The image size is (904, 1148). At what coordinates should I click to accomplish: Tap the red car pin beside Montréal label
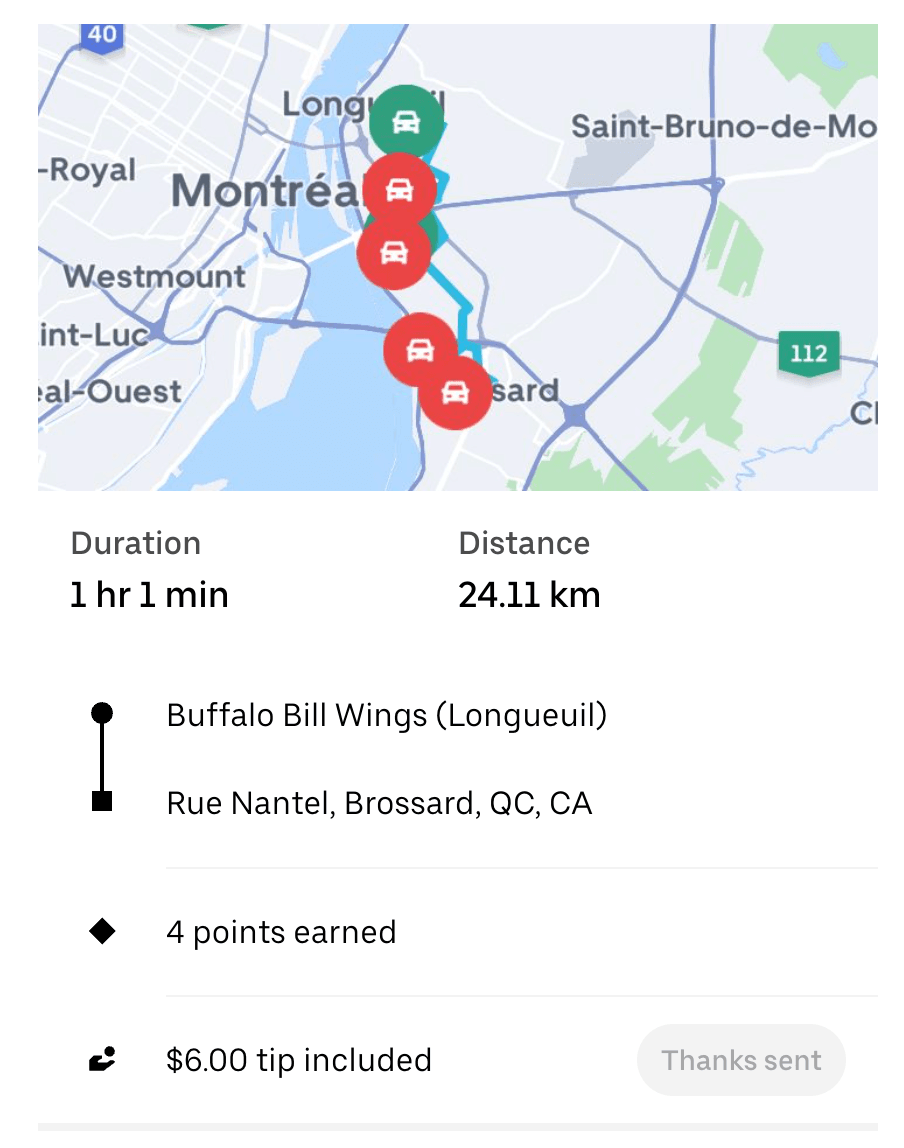tap(399, 188)
